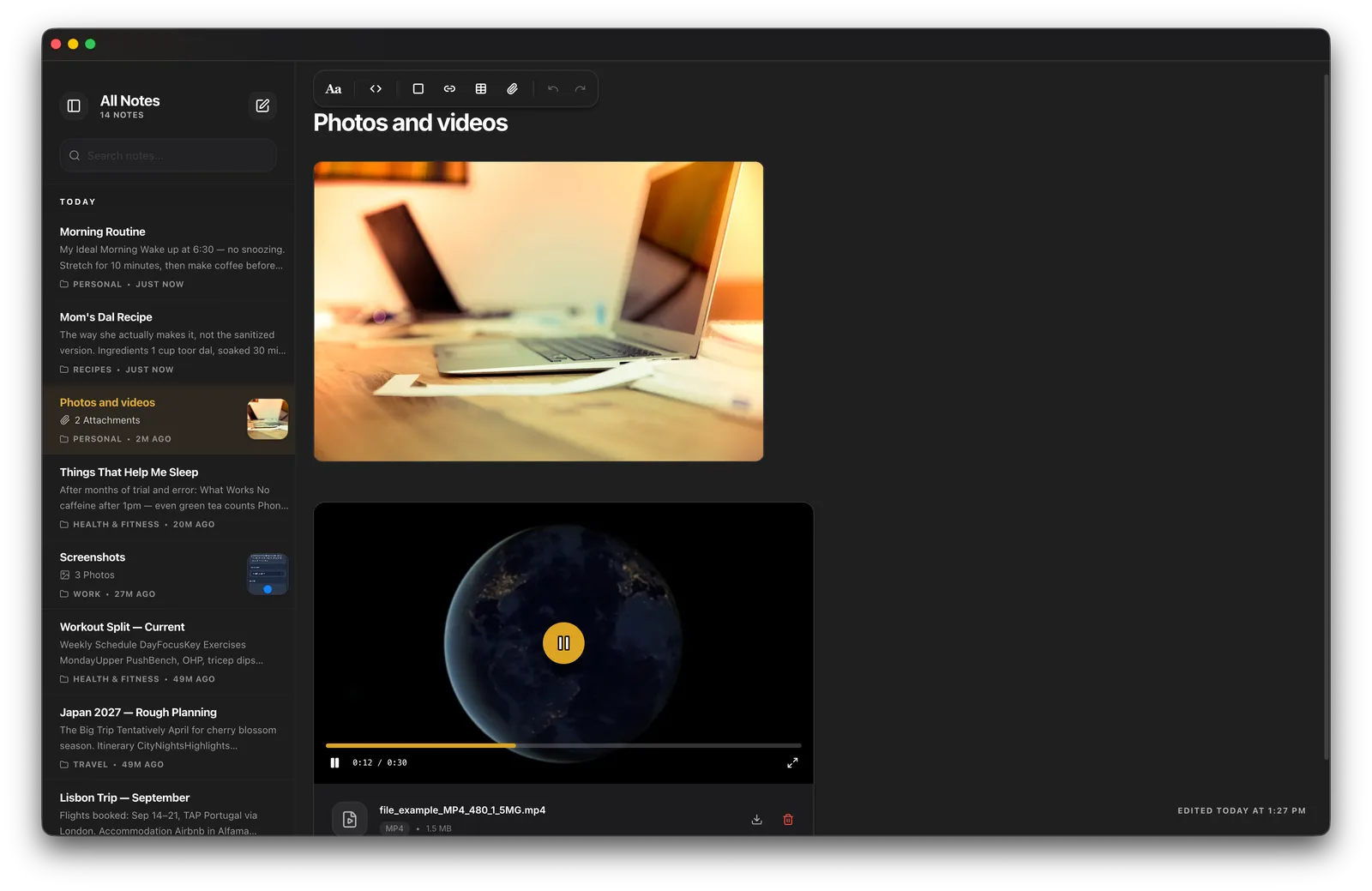The width and height of the screenshot is (1372, 891).
Task: Click the video file type icon
Action: coord(350,820)
